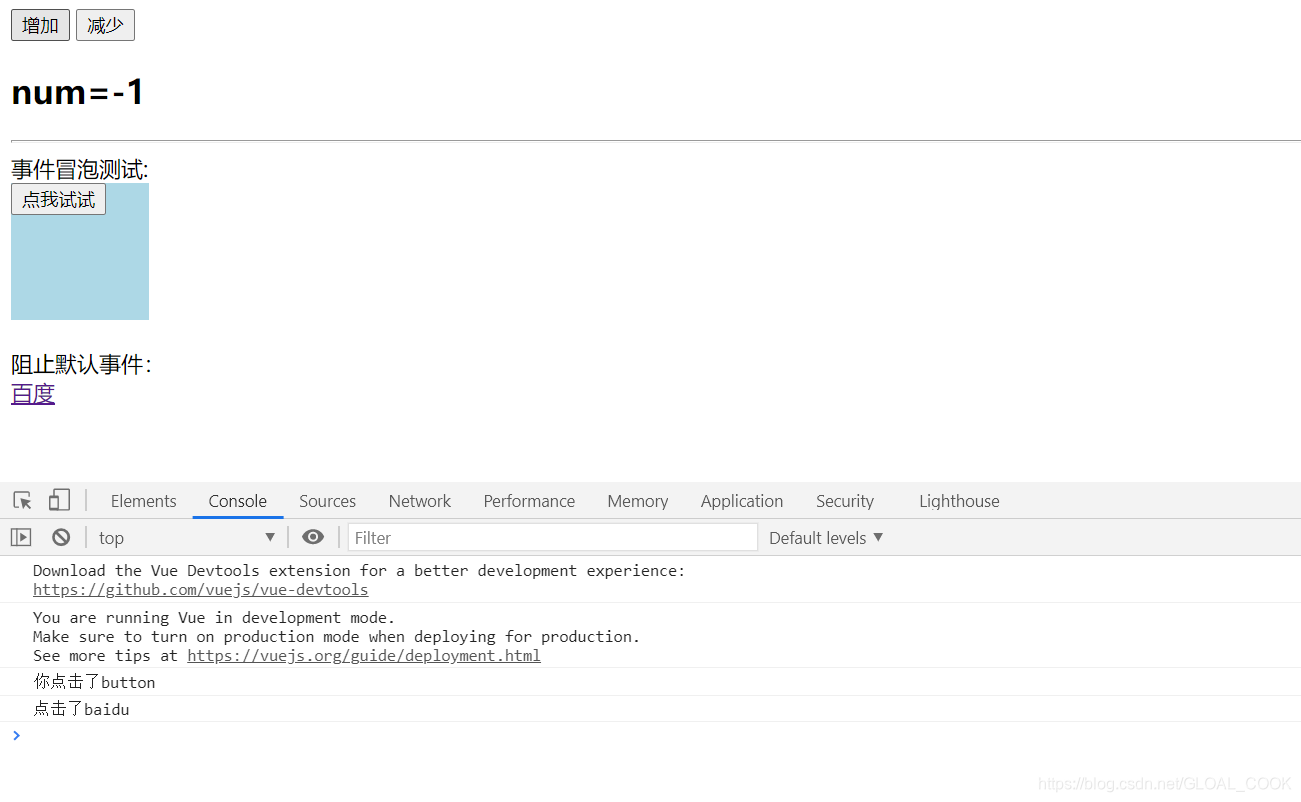Clear the console with the ban icon
The height and width of the screenshot is (802, 1301).
pyautogui.click(x=61, y=538)
